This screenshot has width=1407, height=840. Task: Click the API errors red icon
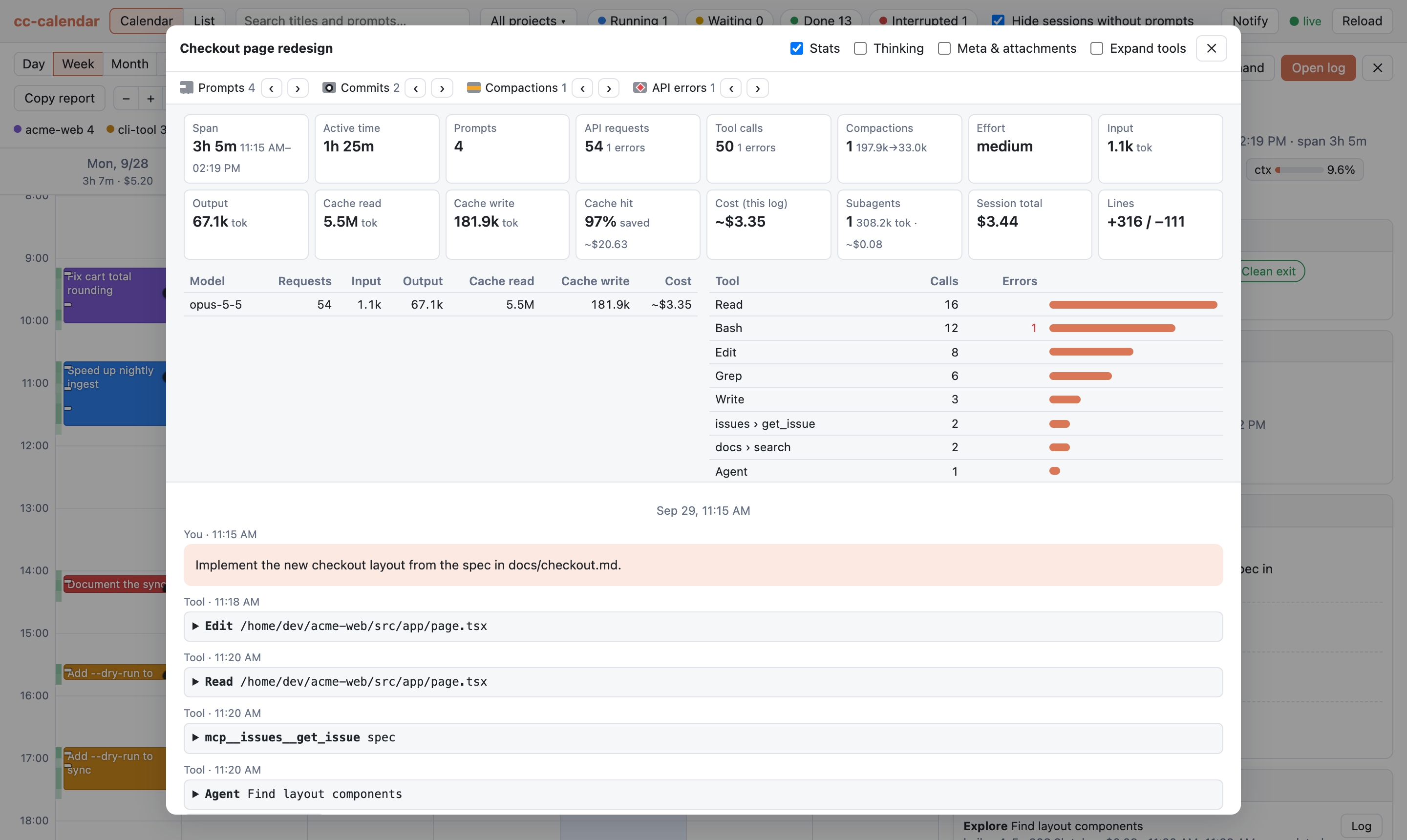pos(640,88)
